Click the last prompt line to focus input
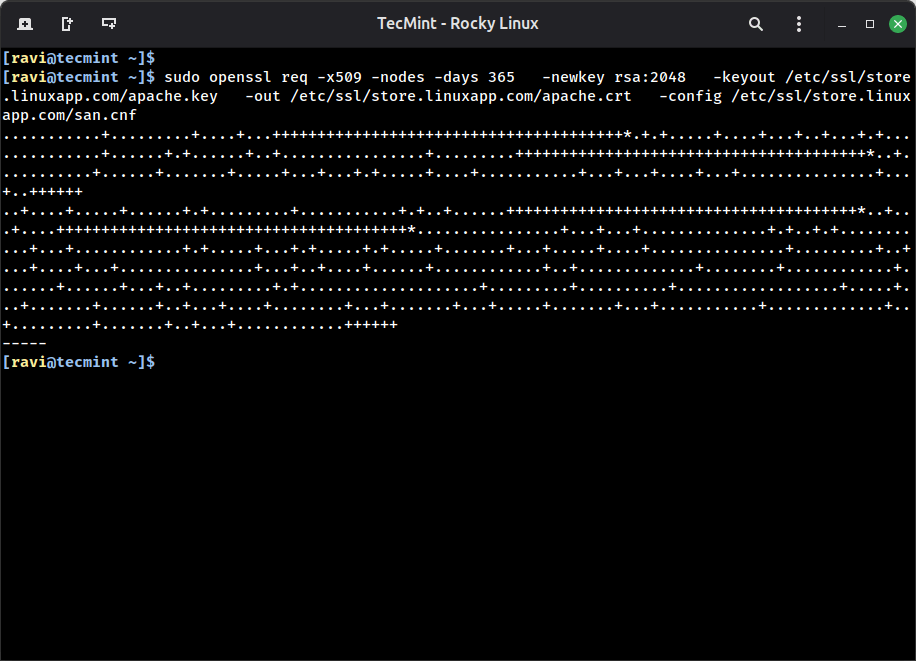 click(79, 362)
